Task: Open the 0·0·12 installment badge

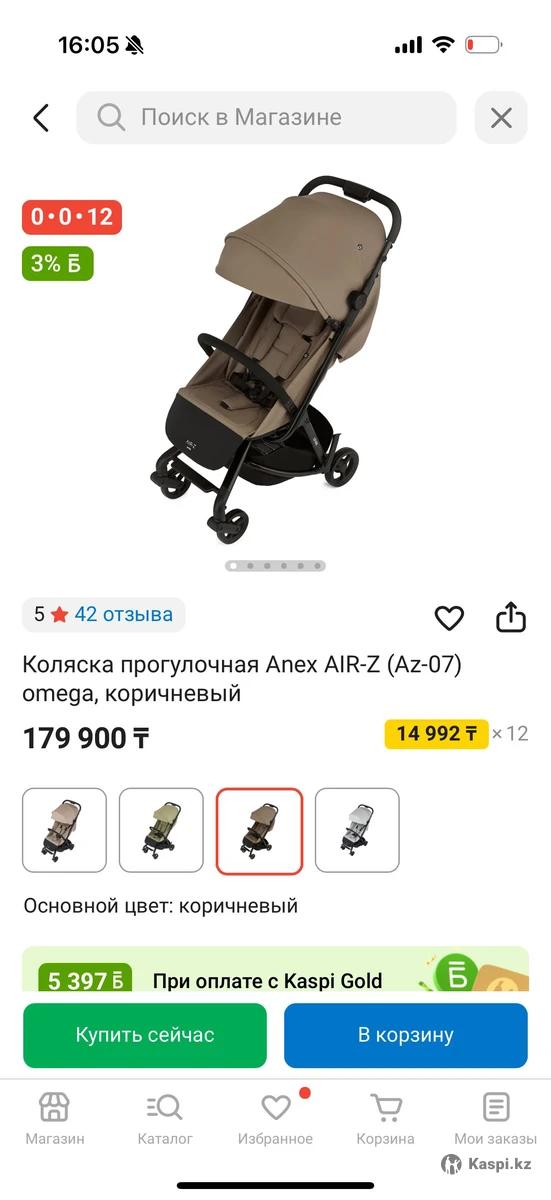Action: [x=72, y=217]
